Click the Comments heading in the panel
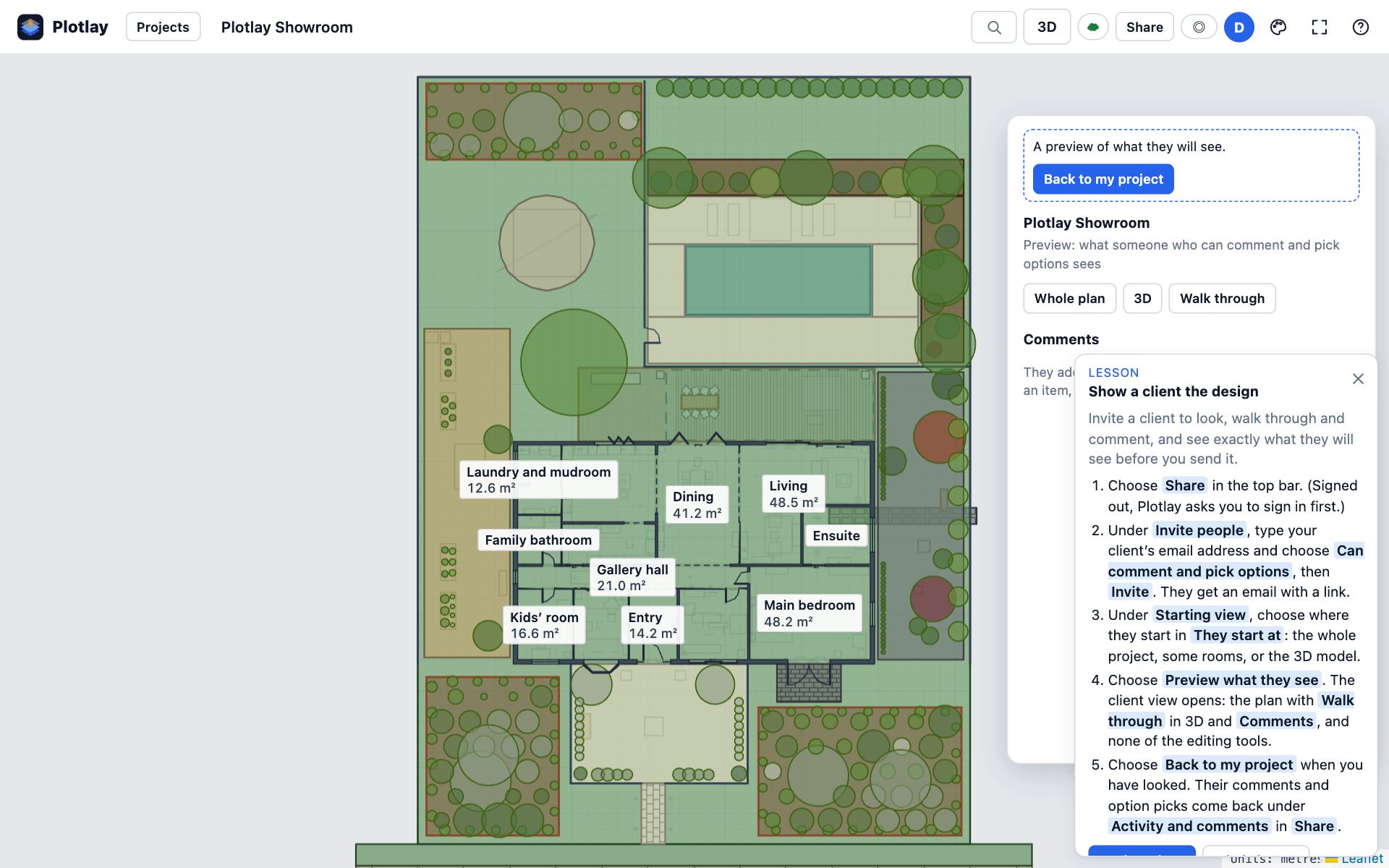Viewport: 1389px width, 868px height. (x=1061, y=339)
